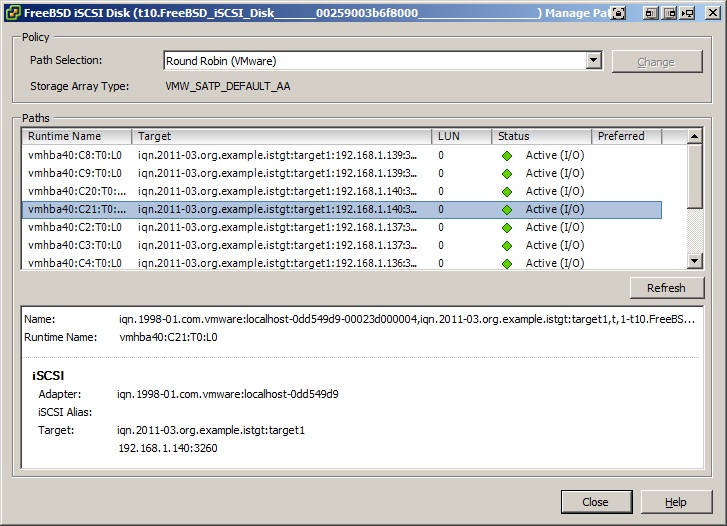The width and height of the screenshot is (727, 526).
Task: Sort paths by Status column header
Action: 542,136
